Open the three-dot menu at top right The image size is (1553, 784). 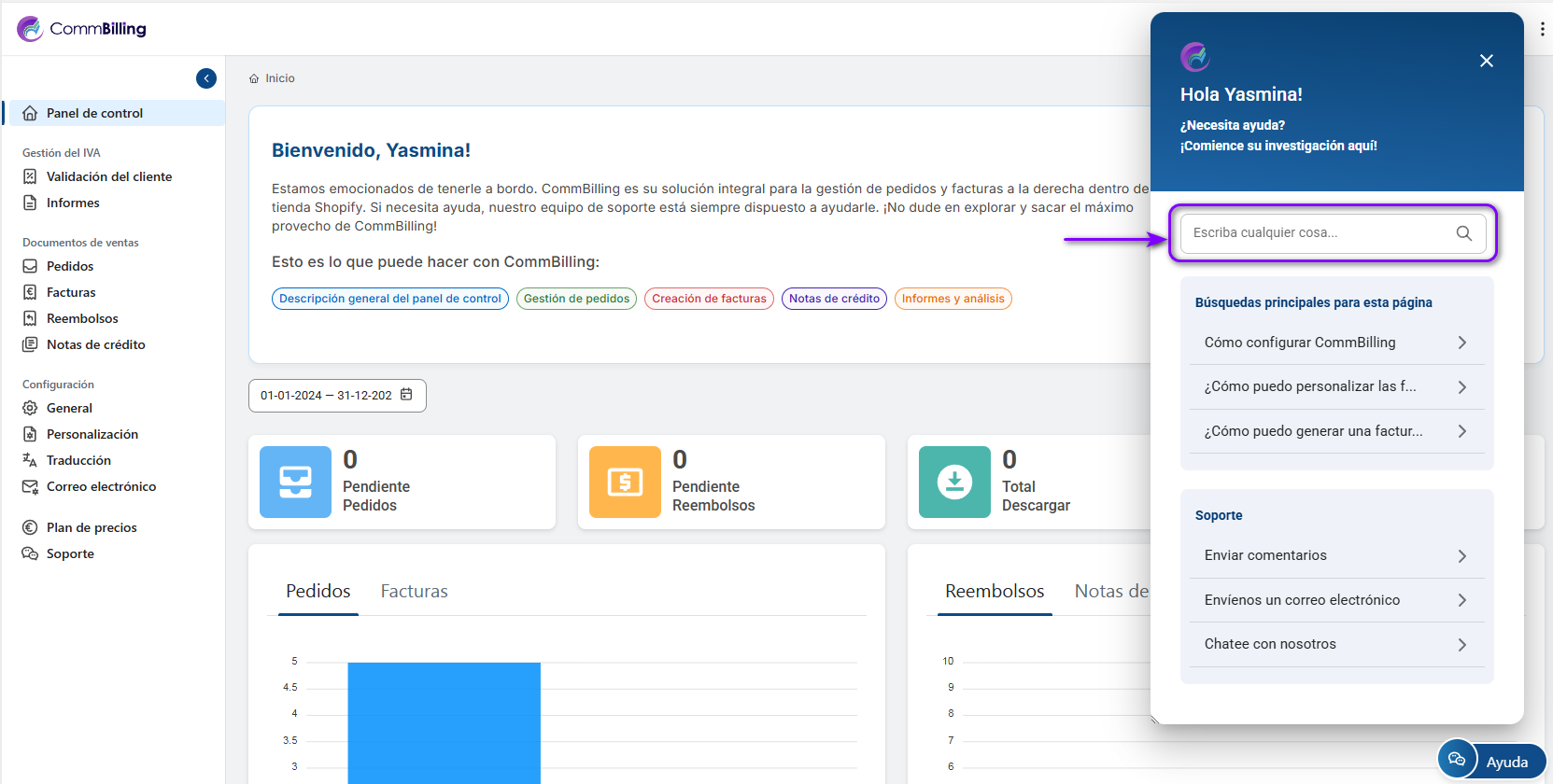point(1541,29)
